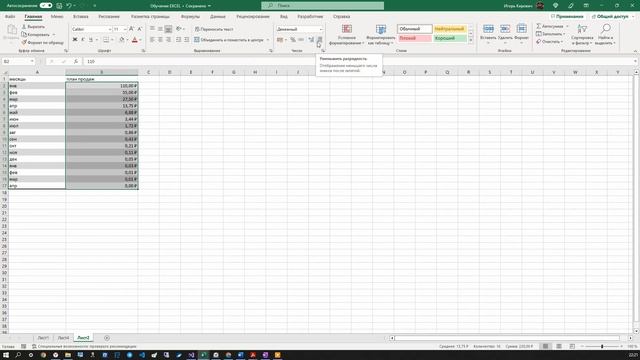Add a new sheet with plus button
Screen dimensions: 640x360
click(x=107, y=338)
